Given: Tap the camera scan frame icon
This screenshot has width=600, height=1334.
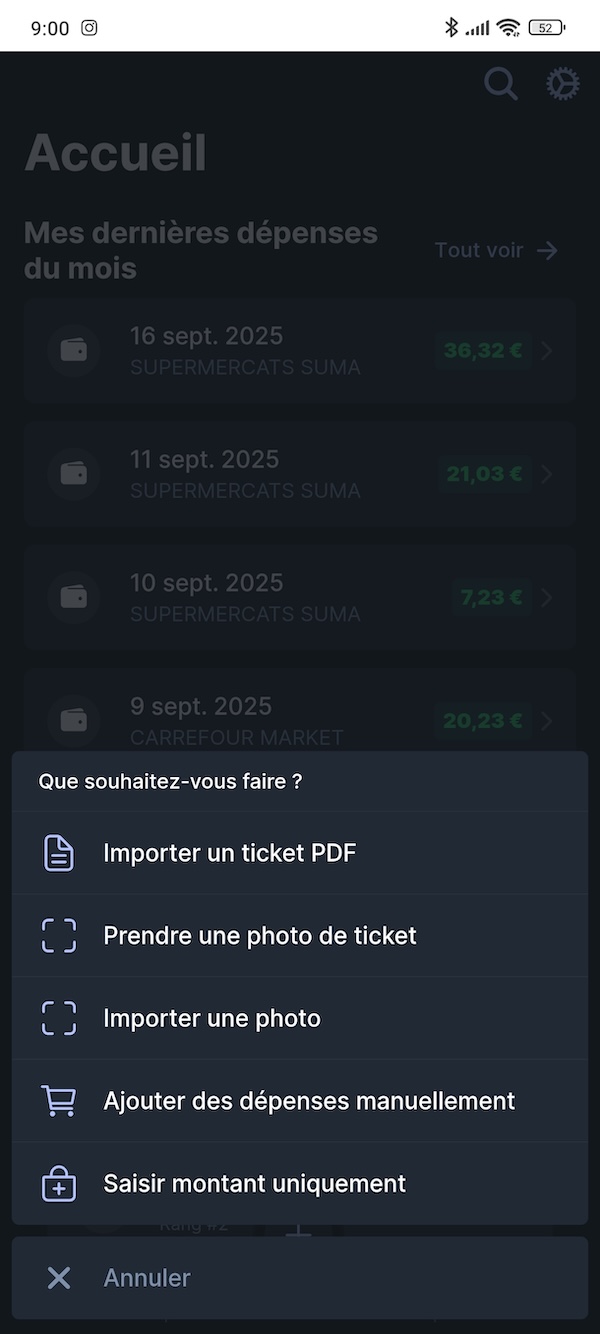Looking at the screenshot, I should 59,936.
